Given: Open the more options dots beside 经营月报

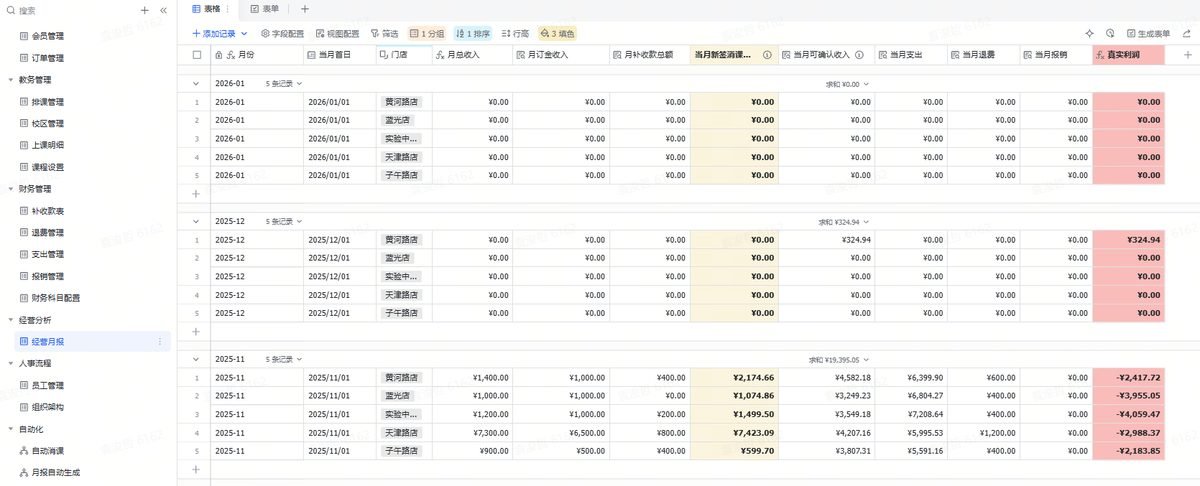Looking at the screenshot, I should (160, 342).
